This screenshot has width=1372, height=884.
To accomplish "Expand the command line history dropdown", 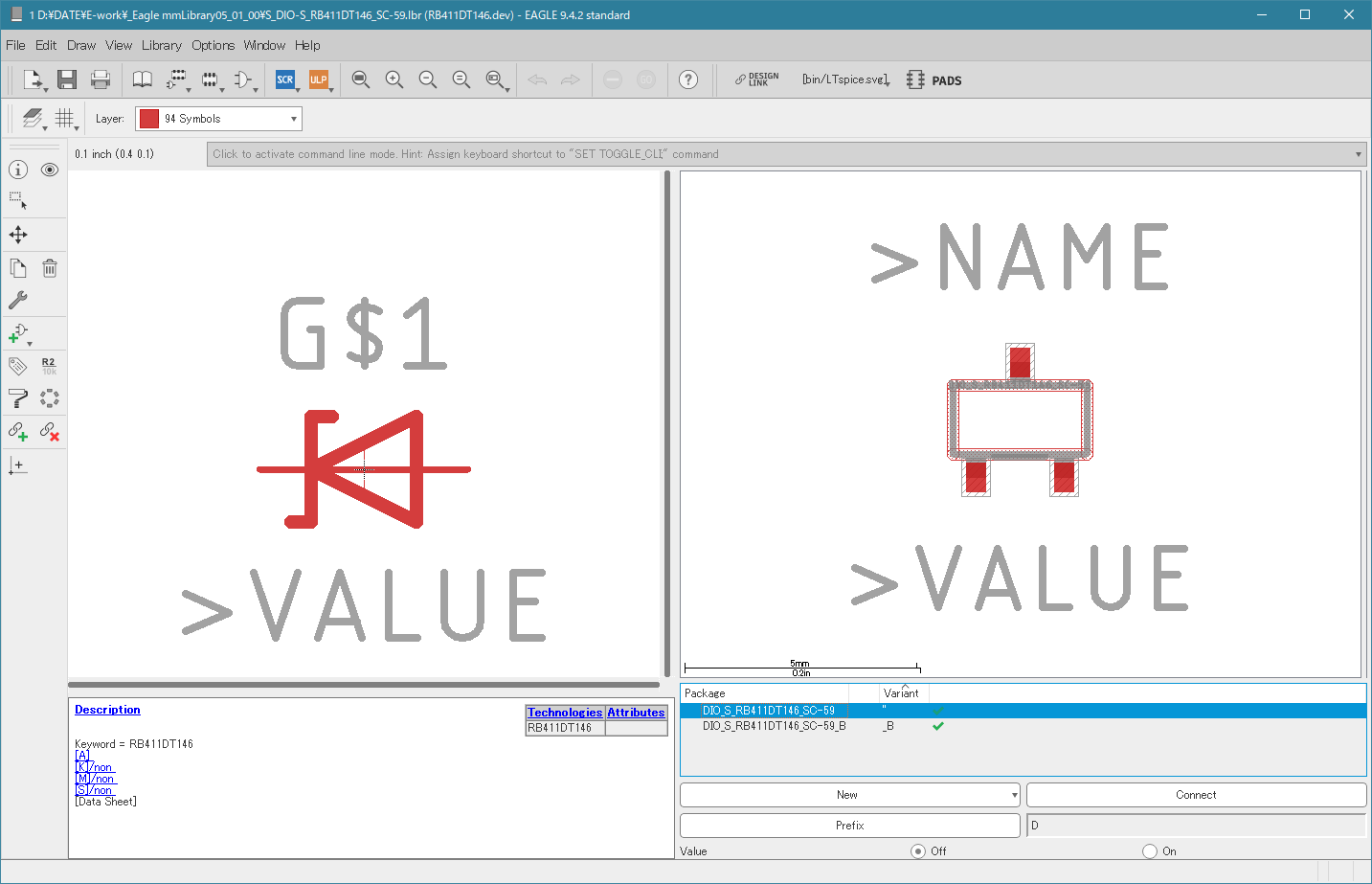I will (1358, 154).
